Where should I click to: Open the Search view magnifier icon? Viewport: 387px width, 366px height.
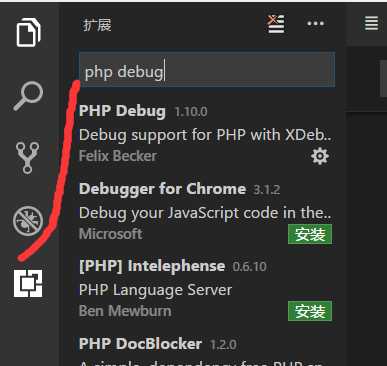[28, 96]
